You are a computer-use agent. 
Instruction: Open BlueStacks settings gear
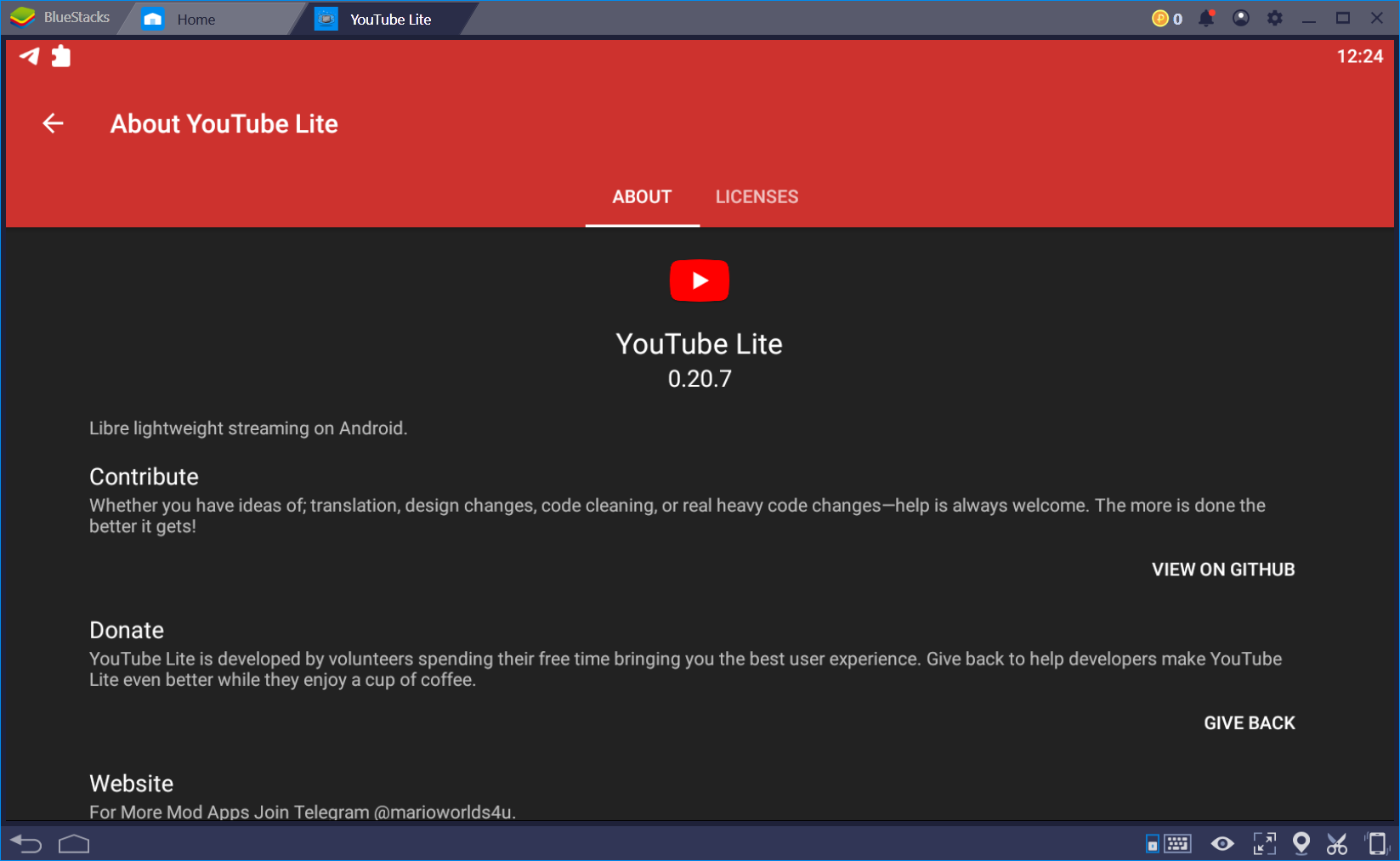pyautogui.click(x=1274, y=18)
